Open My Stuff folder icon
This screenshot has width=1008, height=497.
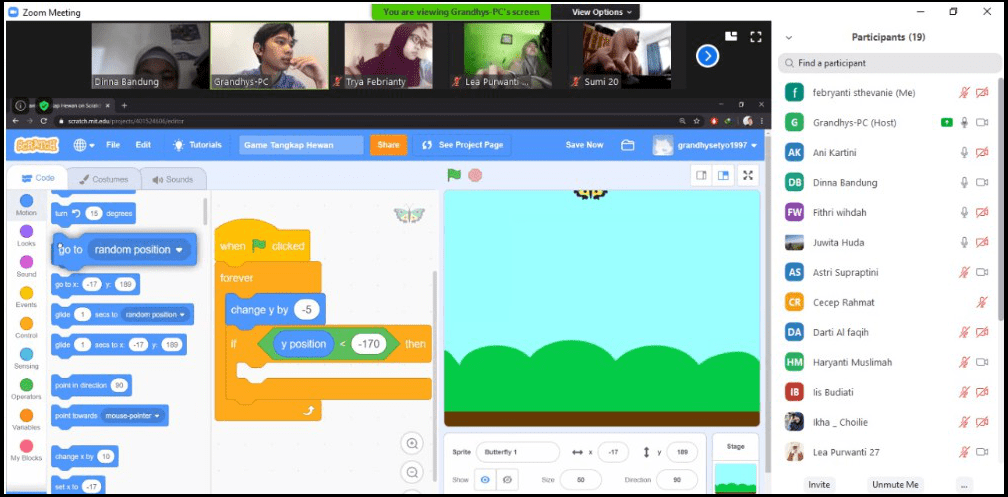pos(628,145)
